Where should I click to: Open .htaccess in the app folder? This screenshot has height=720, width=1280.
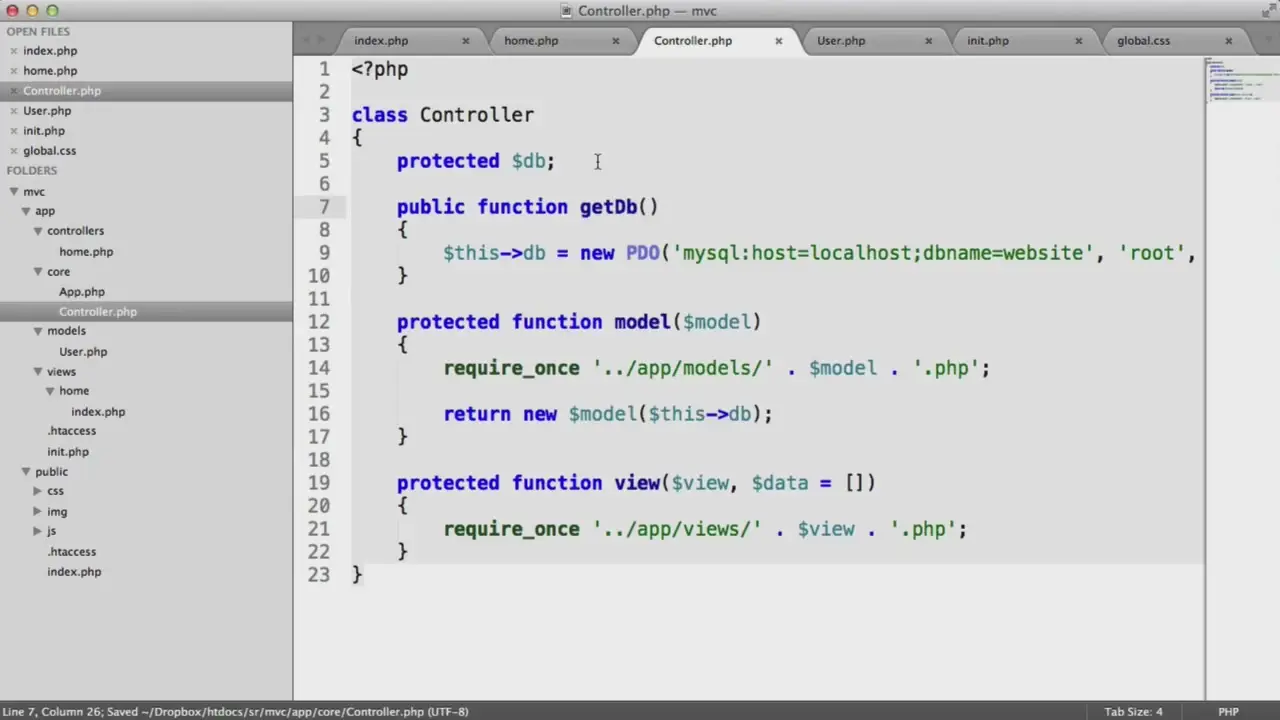point(72,431)
